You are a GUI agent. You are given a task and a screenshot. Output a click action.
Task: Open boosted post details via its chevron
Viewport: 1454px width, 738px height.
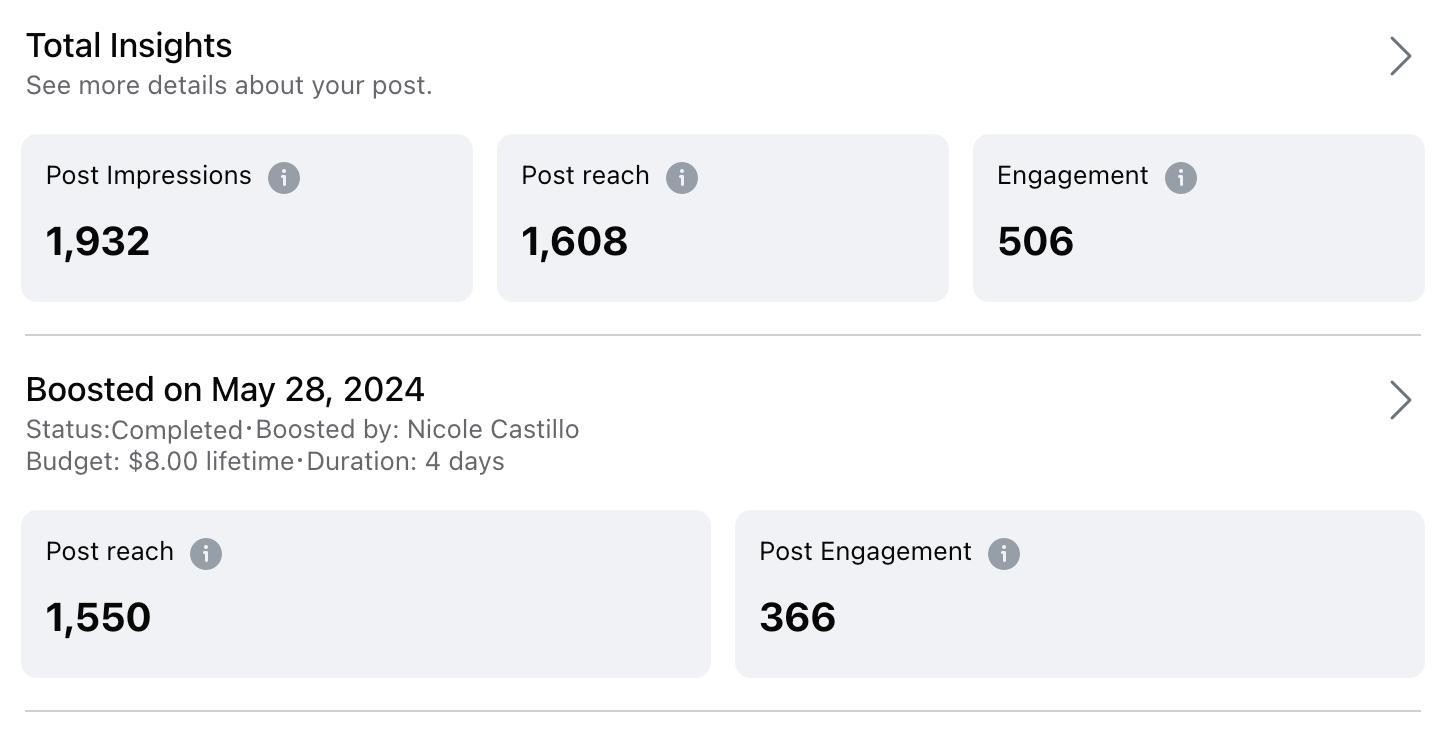pos(1400,400)
